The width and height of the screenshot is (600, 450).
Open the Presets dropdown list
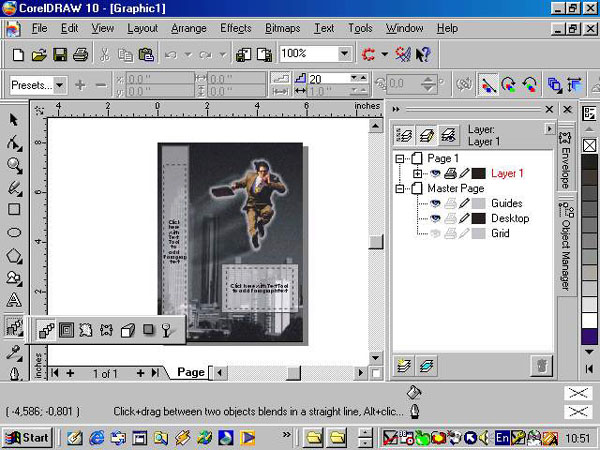(59, 86)
